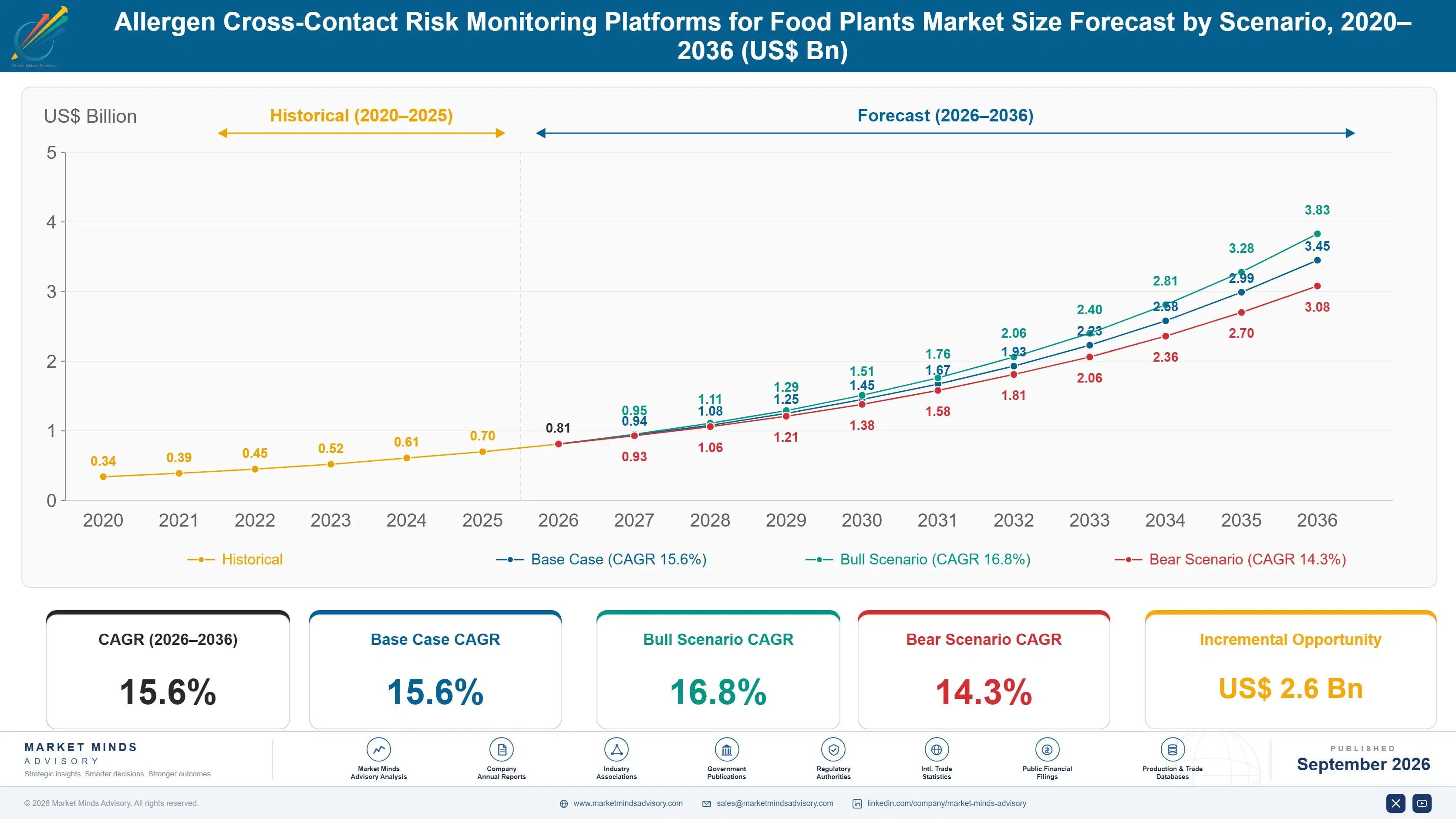Click the Market Minds Advisory Analysis icon
This screenshot has height=819, width=1456.
[x=379, y=749]
